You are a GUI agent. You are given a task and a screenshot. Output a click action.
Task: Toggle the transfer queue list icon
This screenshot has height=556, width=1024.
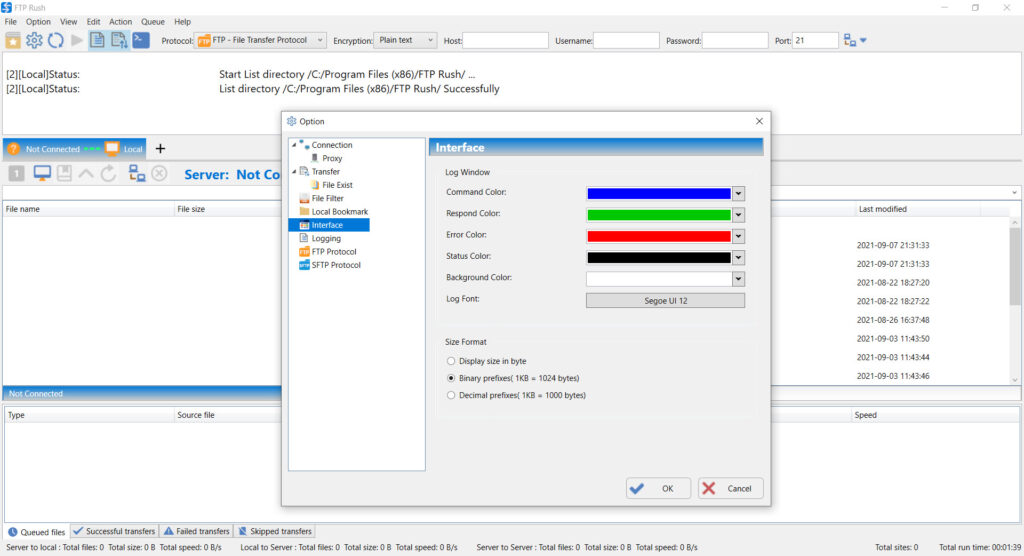(x=119, y=40)
